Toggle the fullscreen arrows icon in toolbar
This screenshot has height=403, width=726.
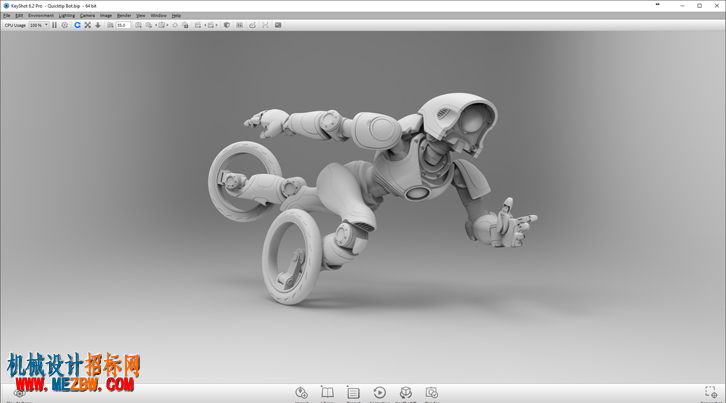click(88, 25)
